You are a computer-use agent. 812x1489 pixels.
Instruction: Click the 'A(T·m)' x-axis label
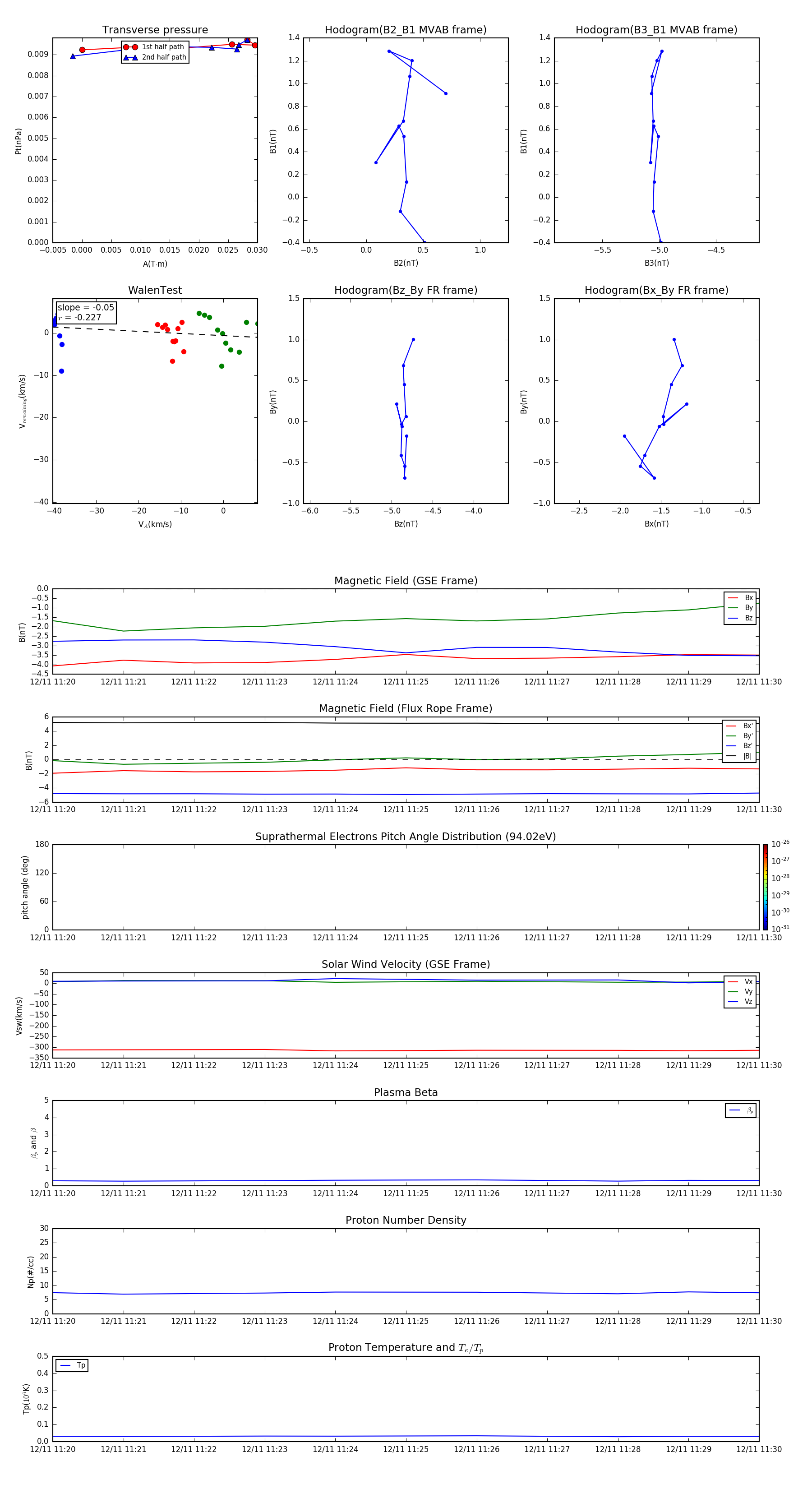(x=155, y=264)
